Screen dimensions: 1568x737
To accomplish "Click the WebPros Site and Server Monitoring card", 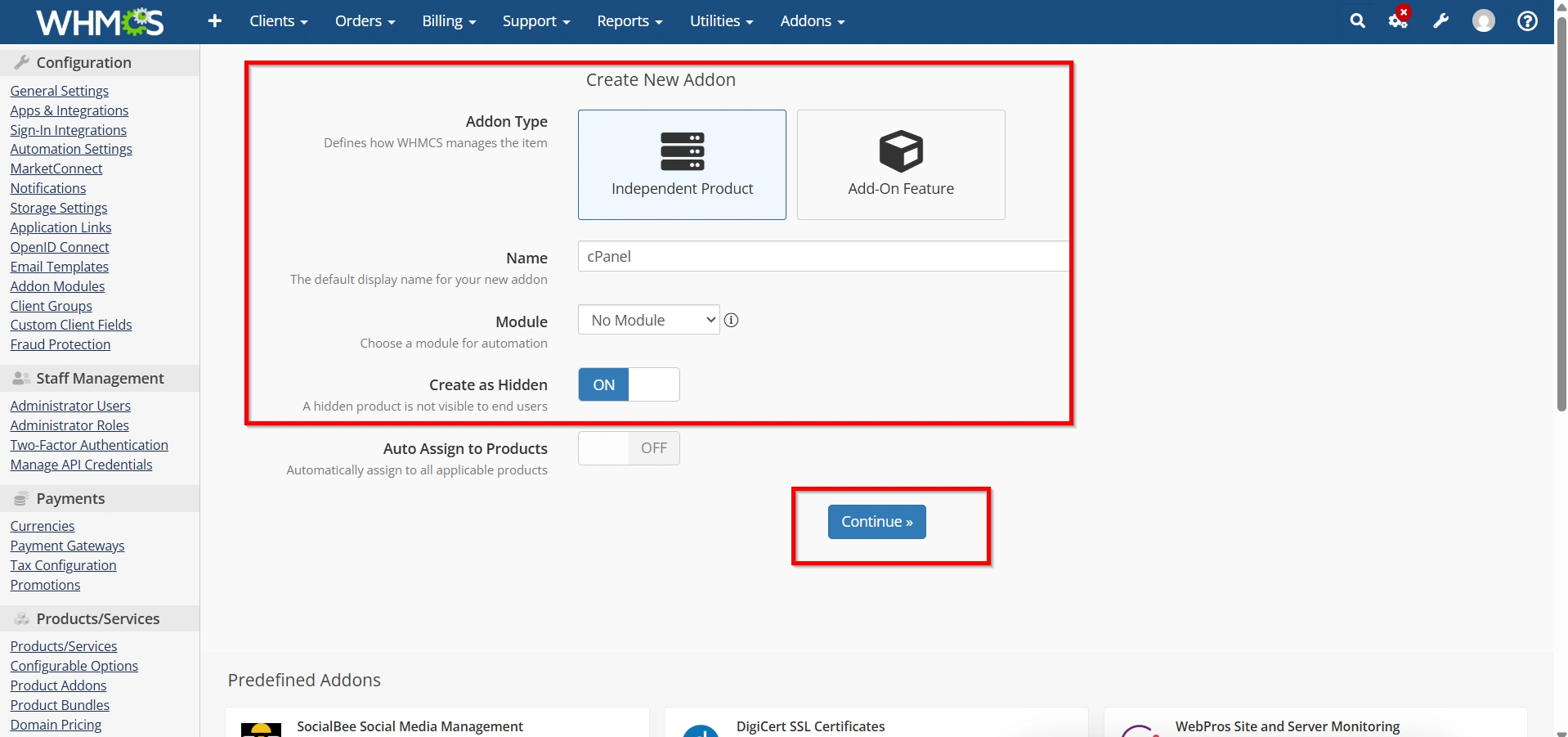I will pyautogui.click(x=1315, y=723).
